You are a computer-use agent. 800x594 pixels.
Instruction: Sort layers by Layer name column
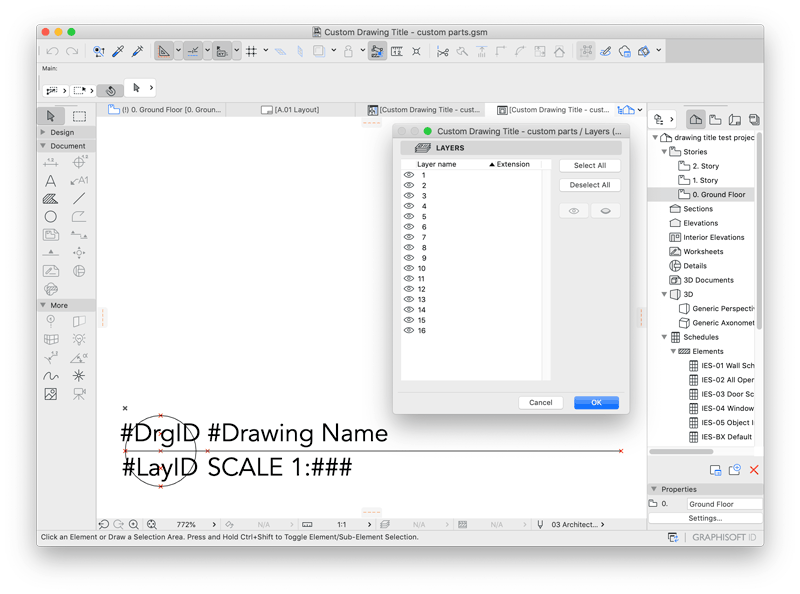tap(436, 164)
